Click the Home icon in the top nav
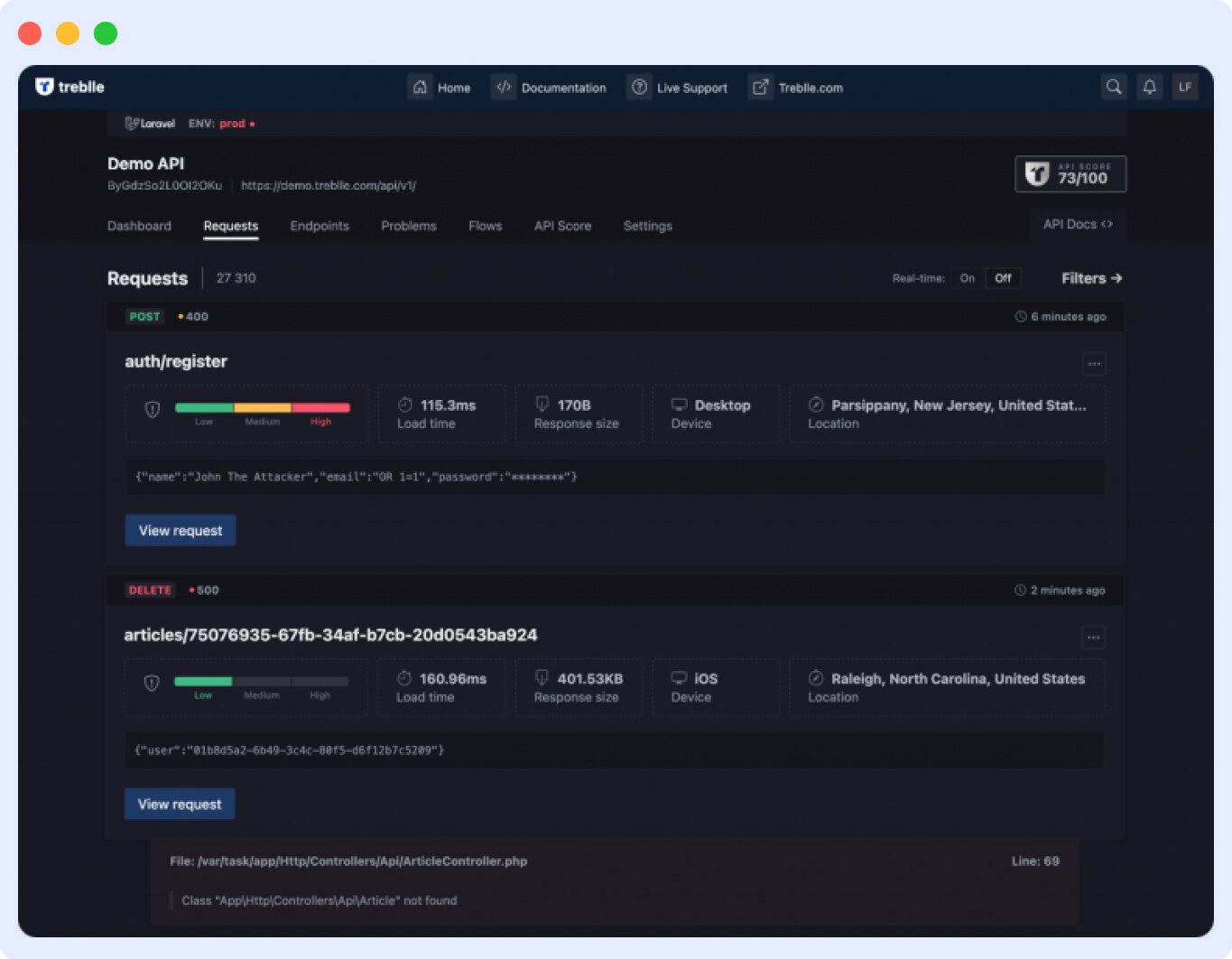Viewport: 1232px width, 959px height. click(x=421, y=87)
